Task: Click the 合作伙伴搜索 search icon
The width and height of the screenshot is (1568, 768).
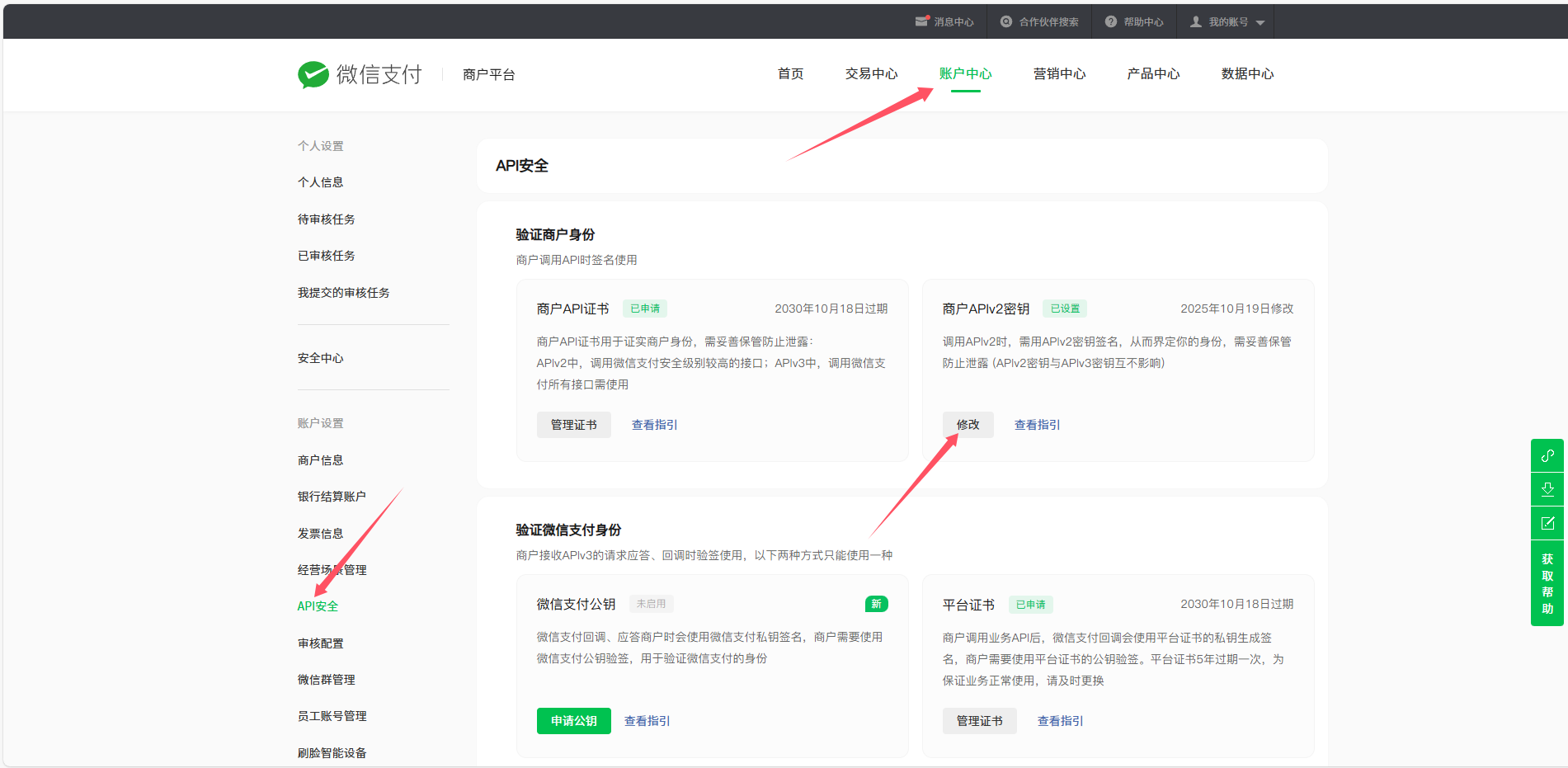Action: pos(1005,21)
